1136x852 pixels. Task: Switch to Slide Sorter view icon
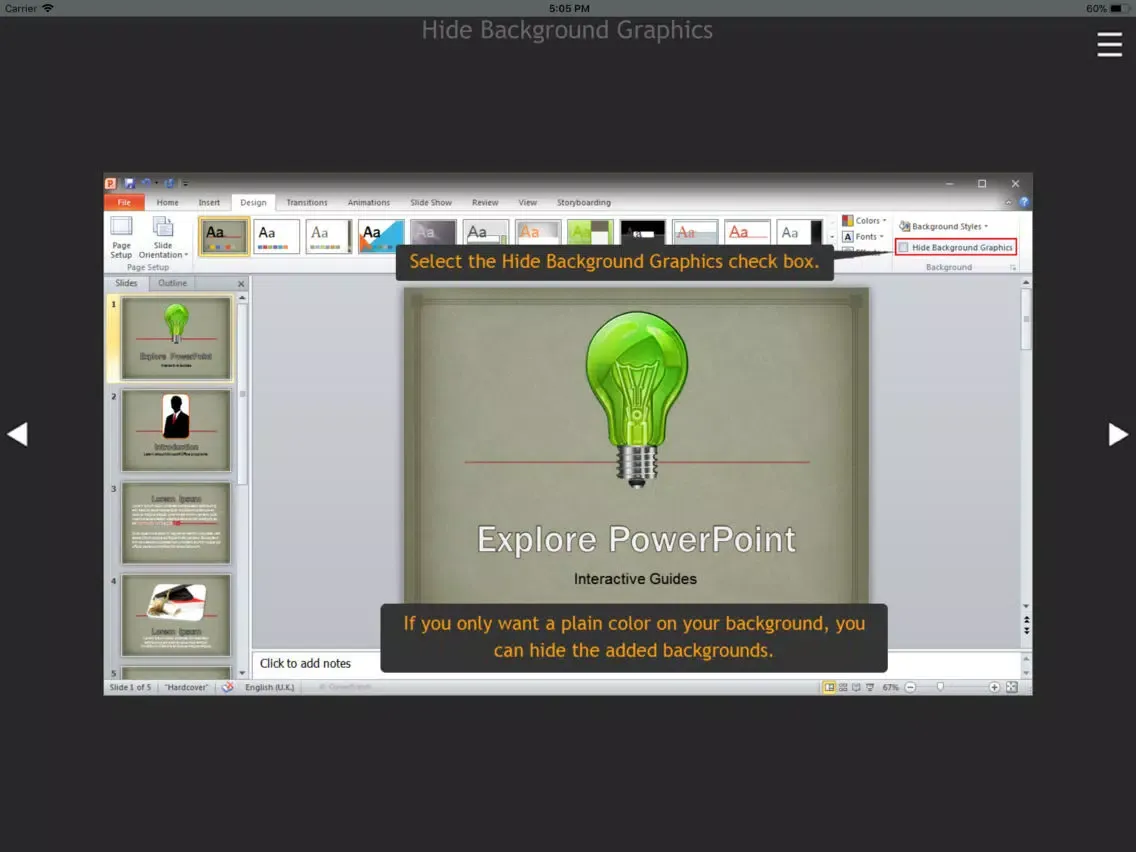(843, 687)
